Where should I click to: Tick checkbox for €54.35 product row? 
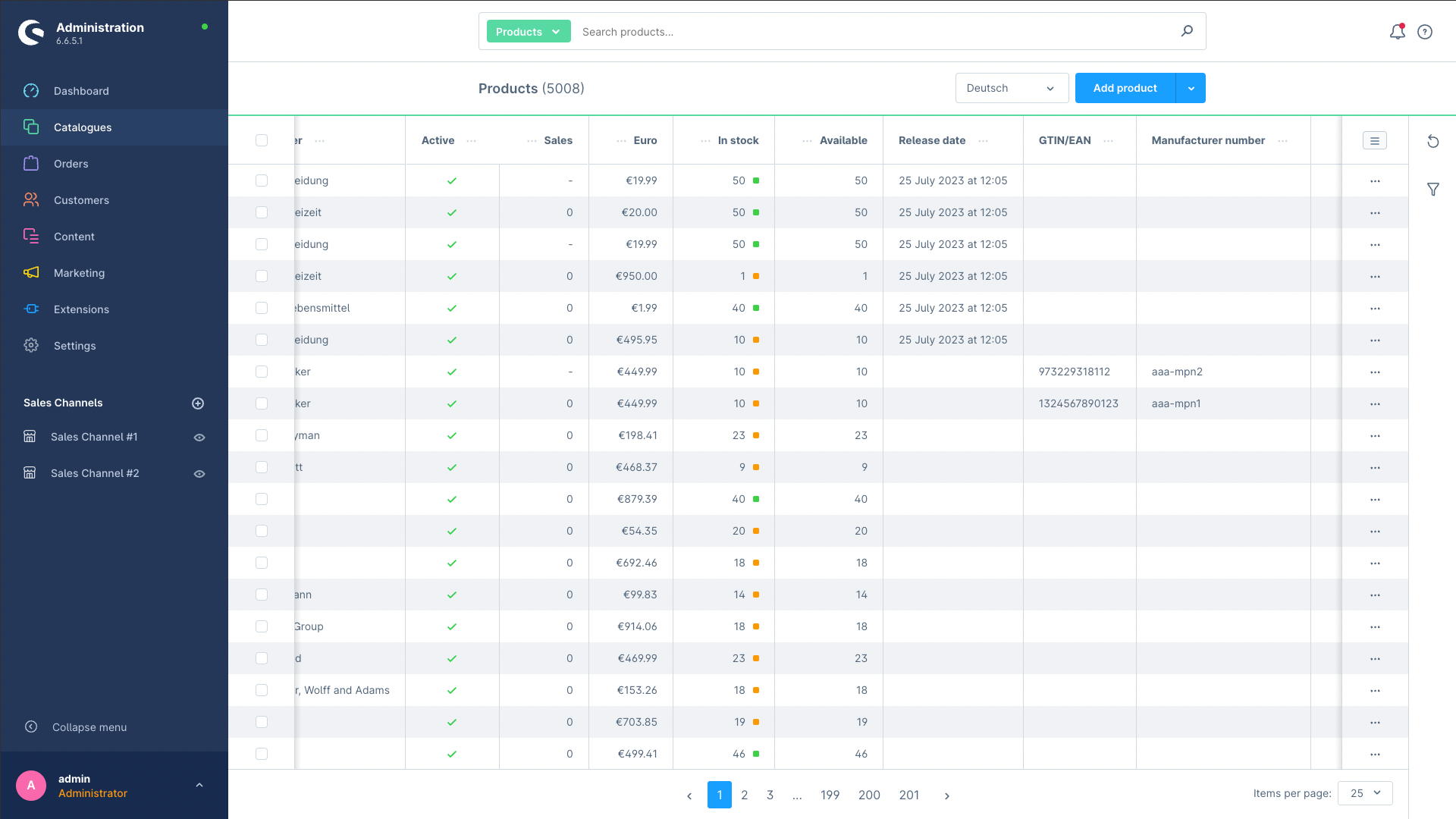tap(262, 531)
